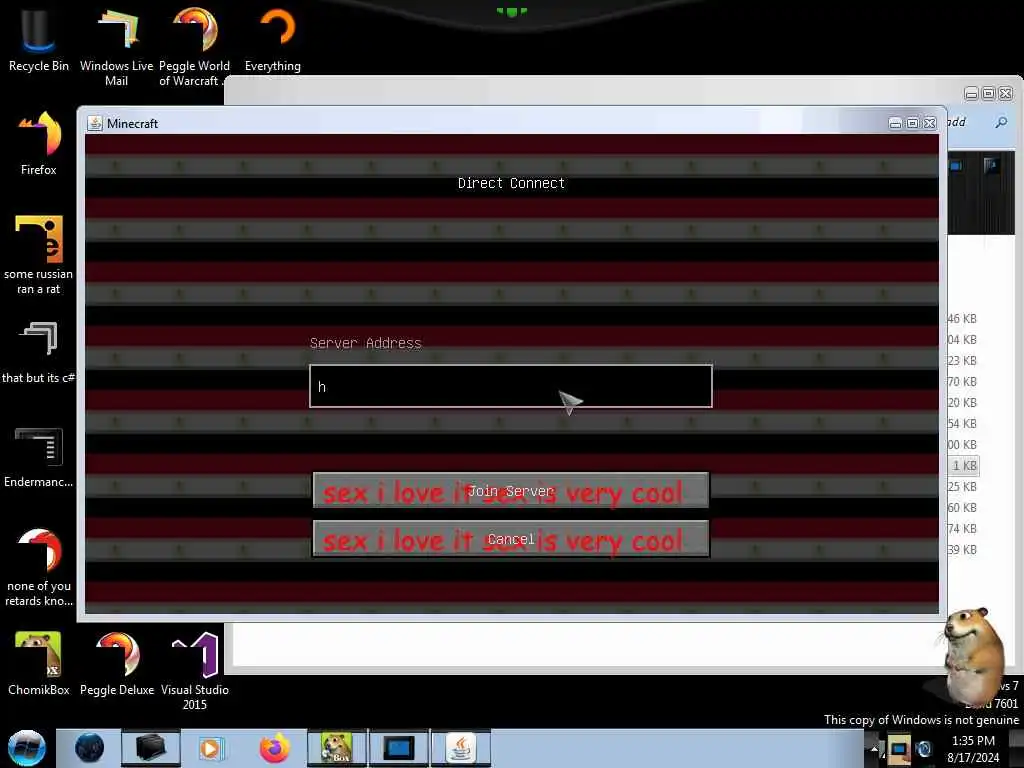Image resolution: width=1024 pixels, height=768 pixels.
Task: Open the monitor tray icon
Action: (899, 749)
